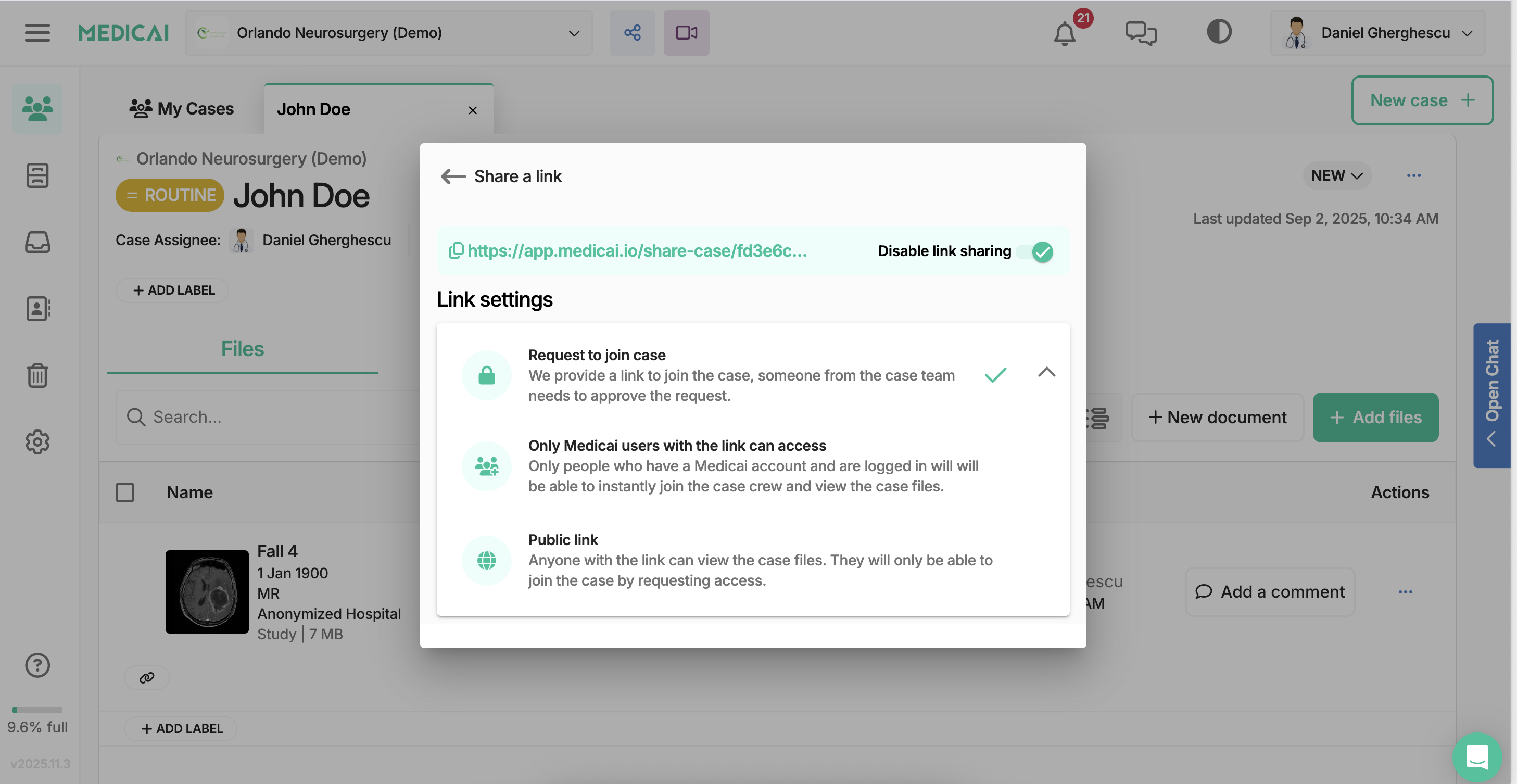
Task: Click ADD LABEL under the case assignee
Action: tap(172, 290)
